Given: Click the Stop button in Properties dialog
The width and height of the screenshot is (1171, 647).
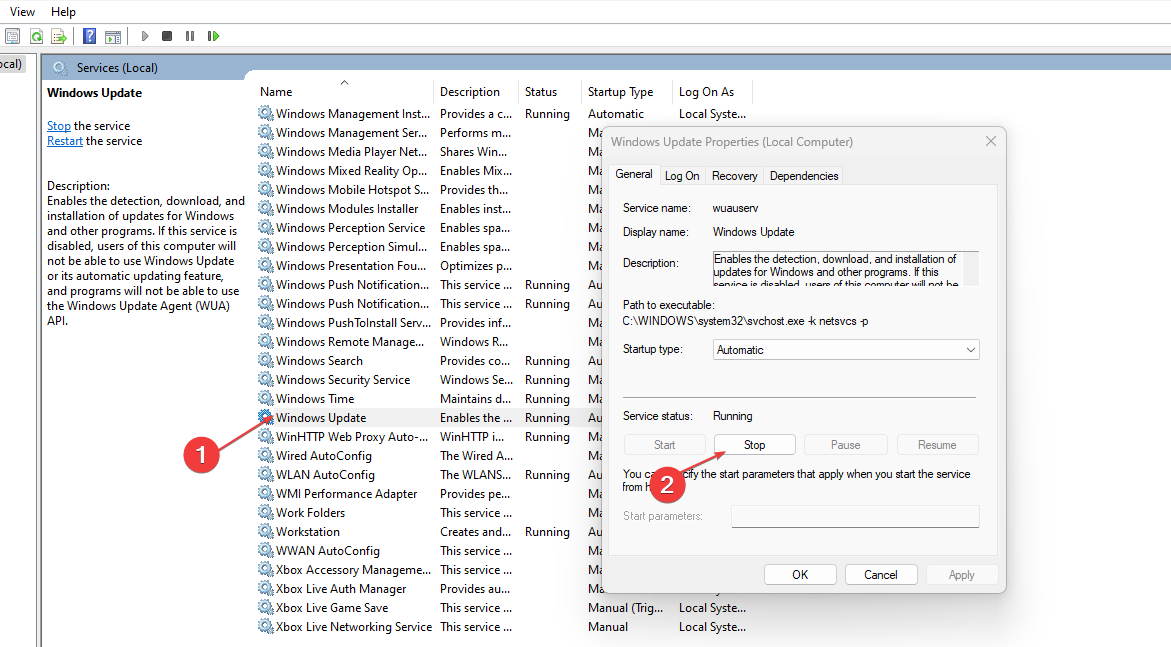Looking at the screenshot, I should [x=754, y=445].
